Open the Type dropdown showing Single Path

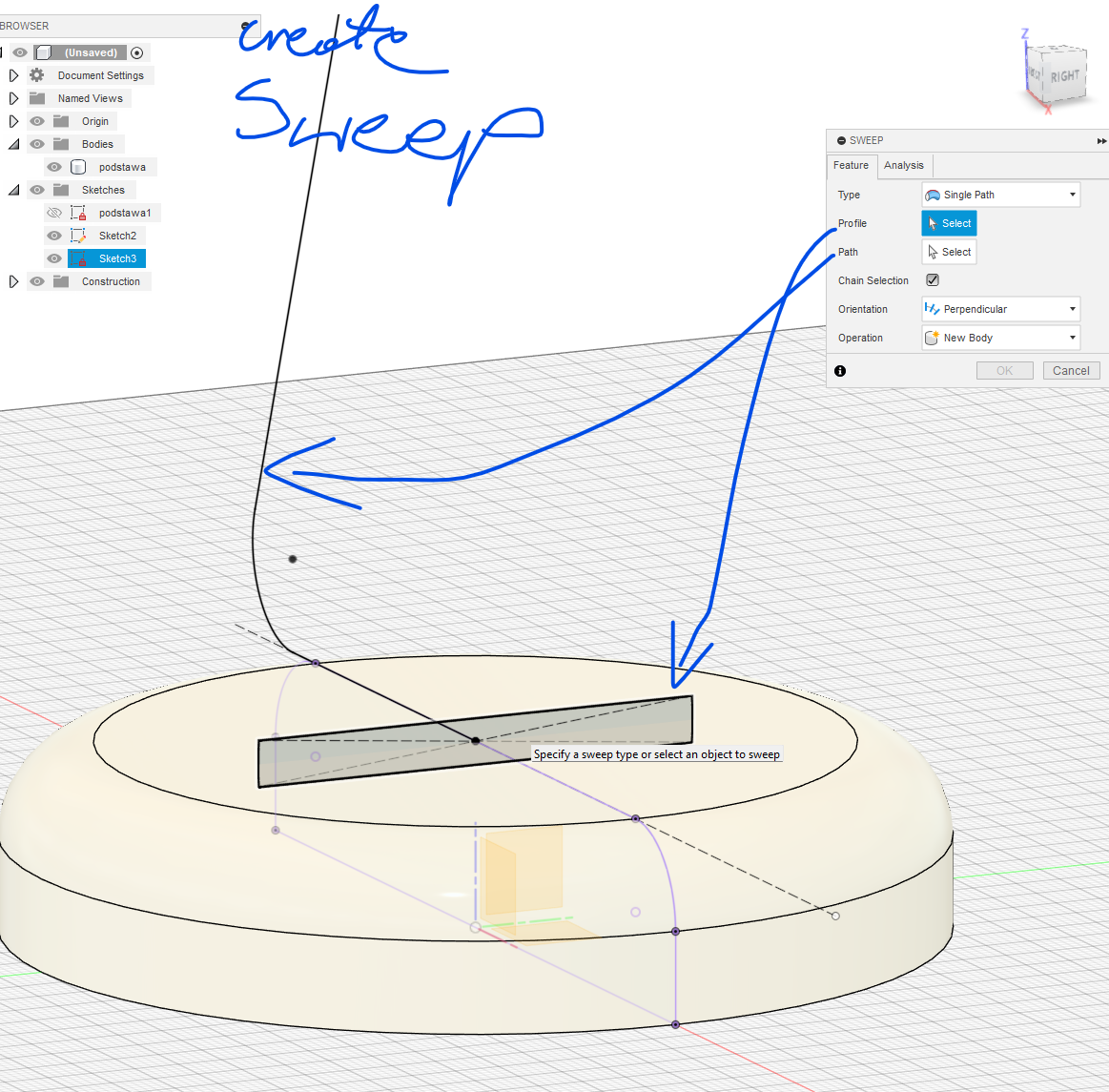1000,195
